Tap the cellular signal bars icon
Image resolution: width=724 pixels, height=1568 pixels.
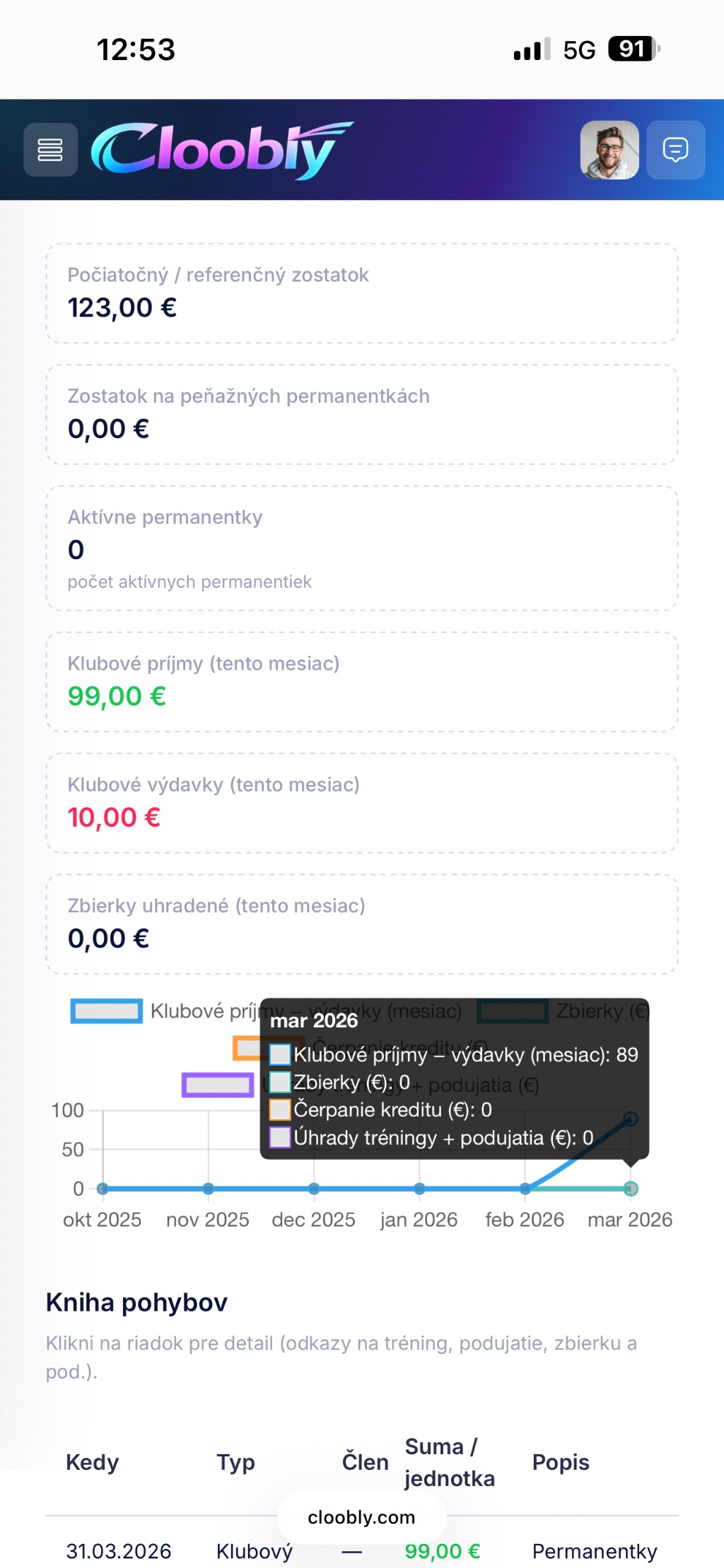click(x=532, y=49)
